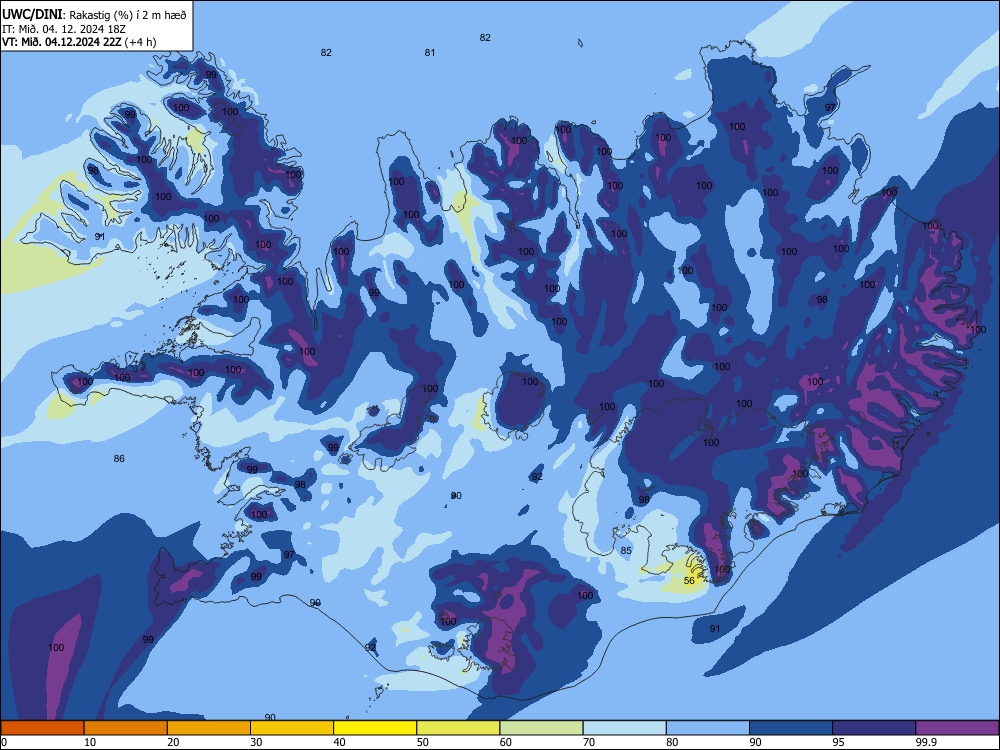Click the bright yellow 40–50 legend swatch
Screen dimensions: 1000x750
[x=375, y=728]
